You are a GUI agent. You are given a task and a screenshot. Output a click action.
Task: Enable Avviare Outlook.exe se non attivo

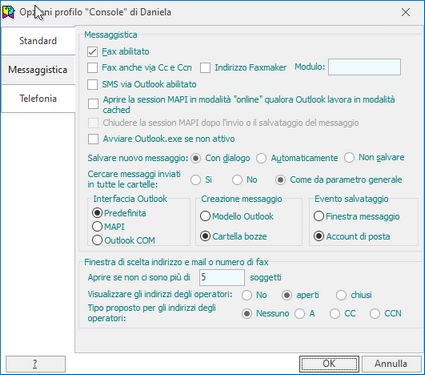click(93, 139)
